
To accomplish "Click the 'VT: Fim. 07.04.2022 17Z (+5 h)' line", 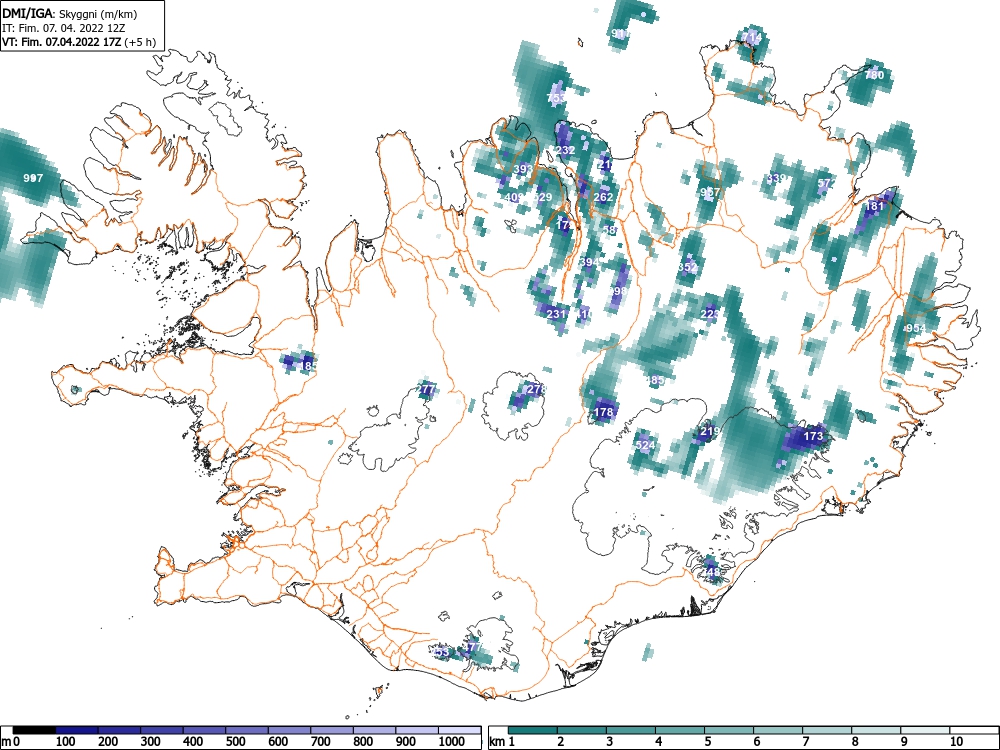I will click(78, 42).
